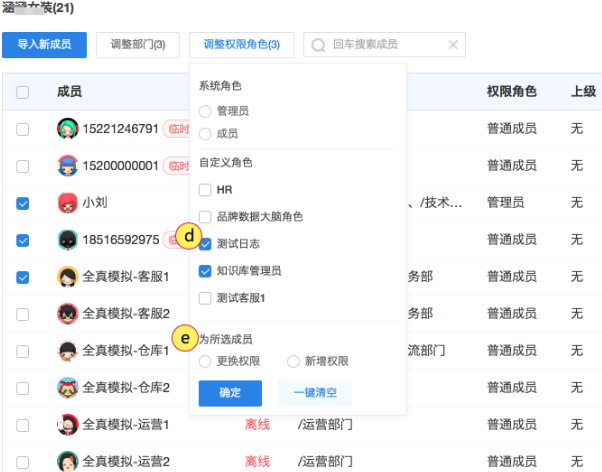
Task: Choose the 更换权限 radio option
Action: coord(206,361)
